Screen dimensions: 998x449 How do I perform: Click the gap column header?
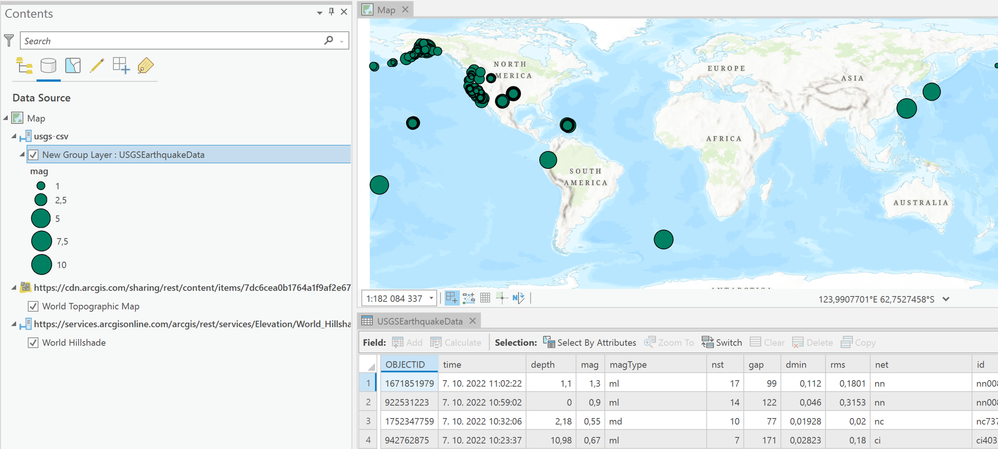[x=763, y=365]
